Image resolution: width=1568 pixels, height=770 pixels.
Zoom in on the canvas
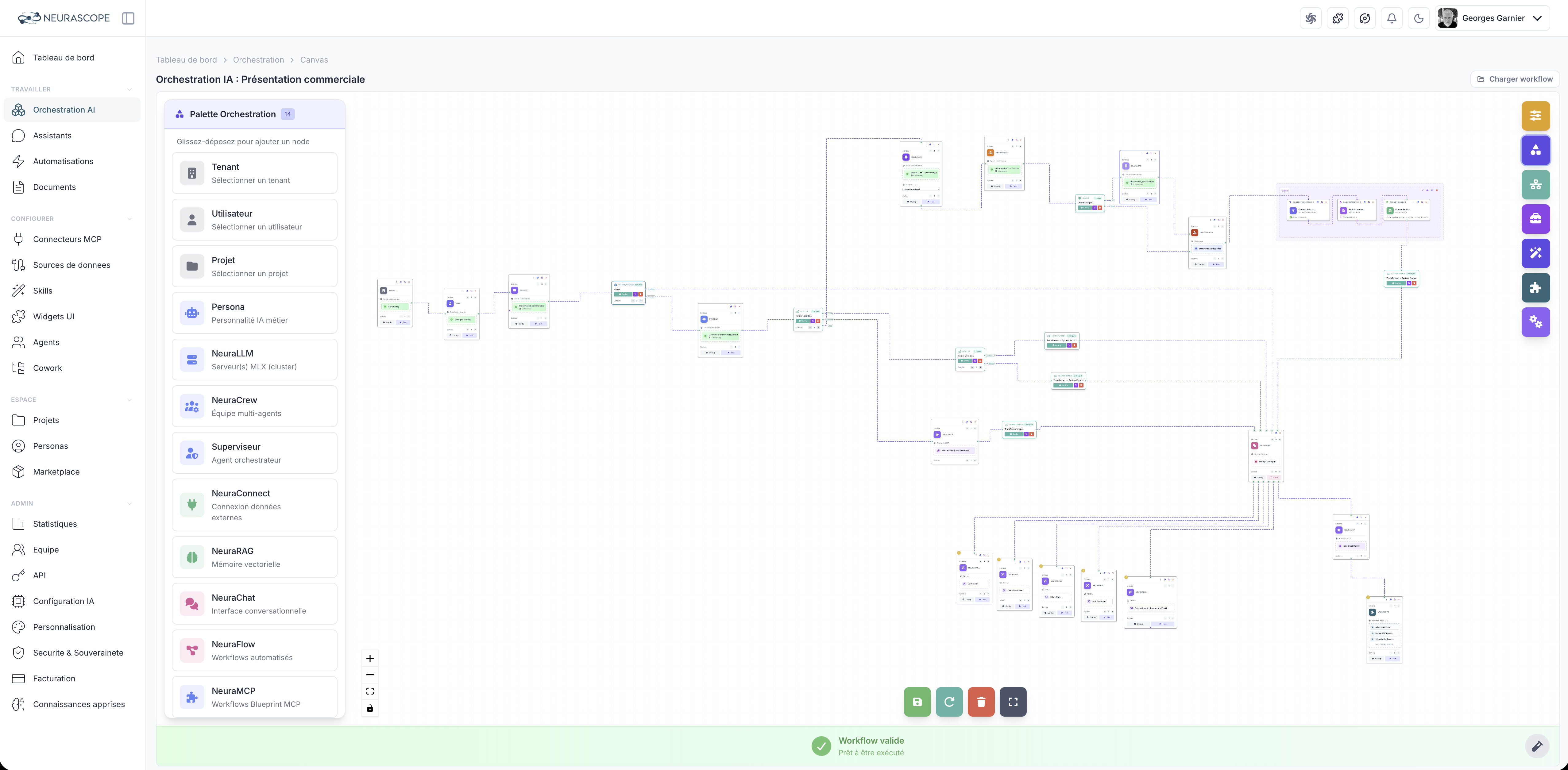point(369,658)
